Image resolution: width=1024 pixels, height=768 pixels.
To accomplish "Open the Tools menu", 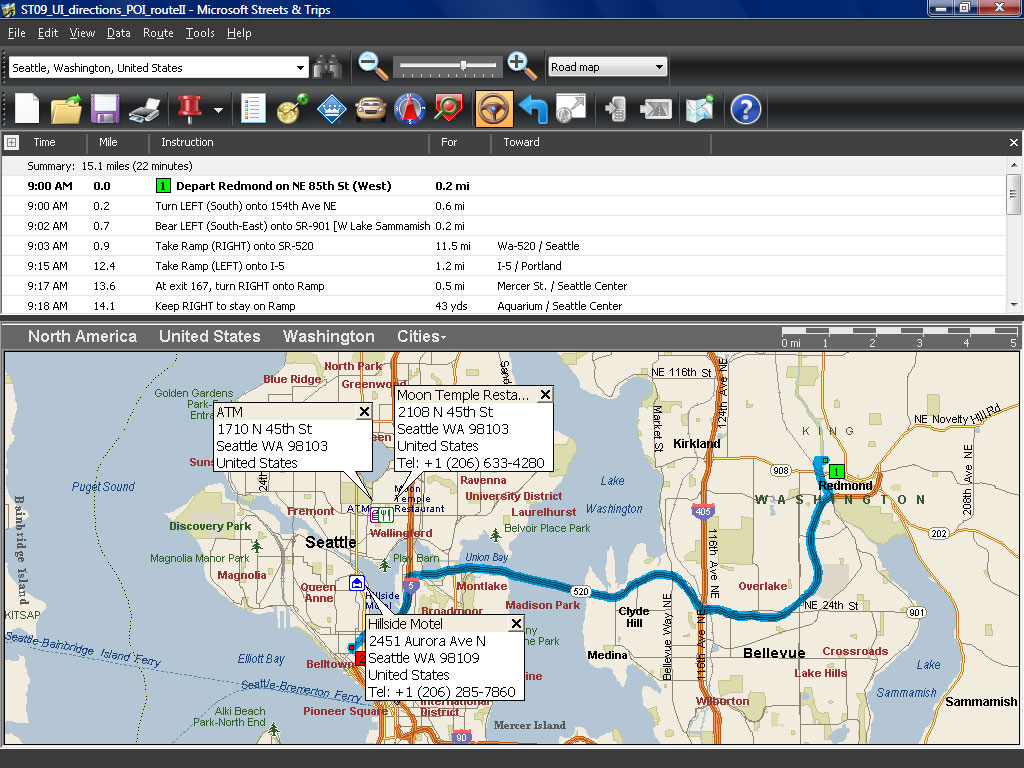I will point(200,33).
